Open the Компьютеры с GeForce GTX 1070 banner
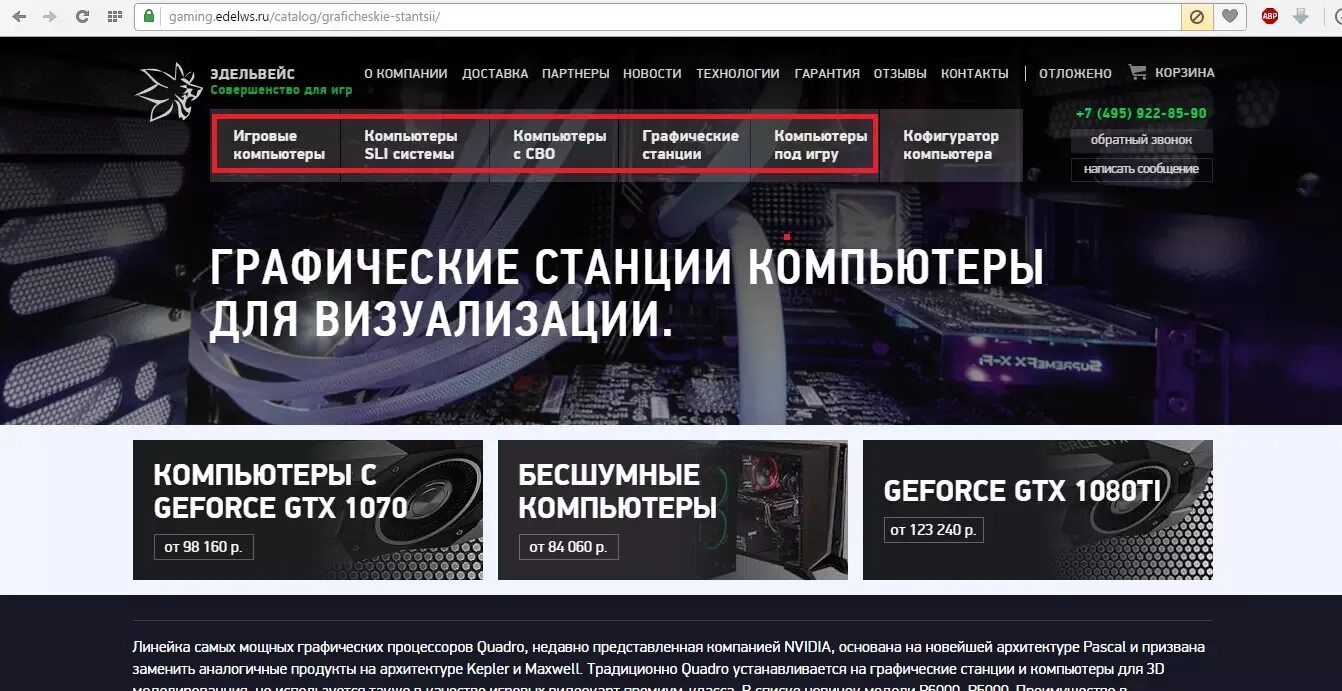 point(308,510)
